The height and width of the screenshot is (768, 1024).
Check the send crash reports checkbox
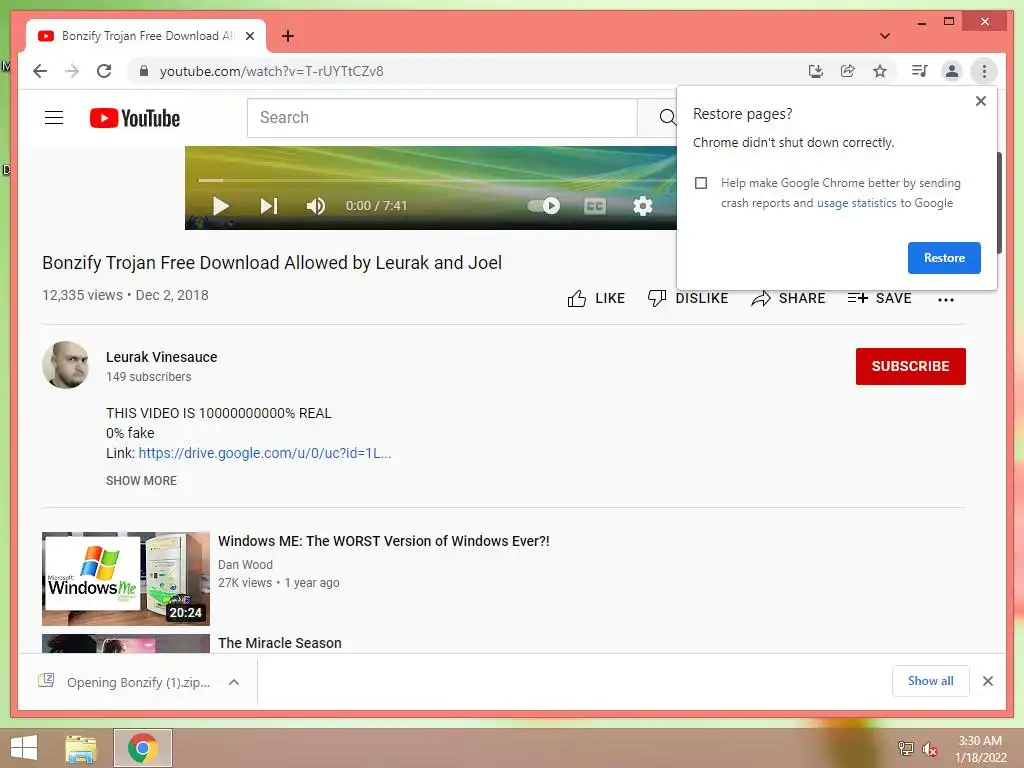click(701, 183)
